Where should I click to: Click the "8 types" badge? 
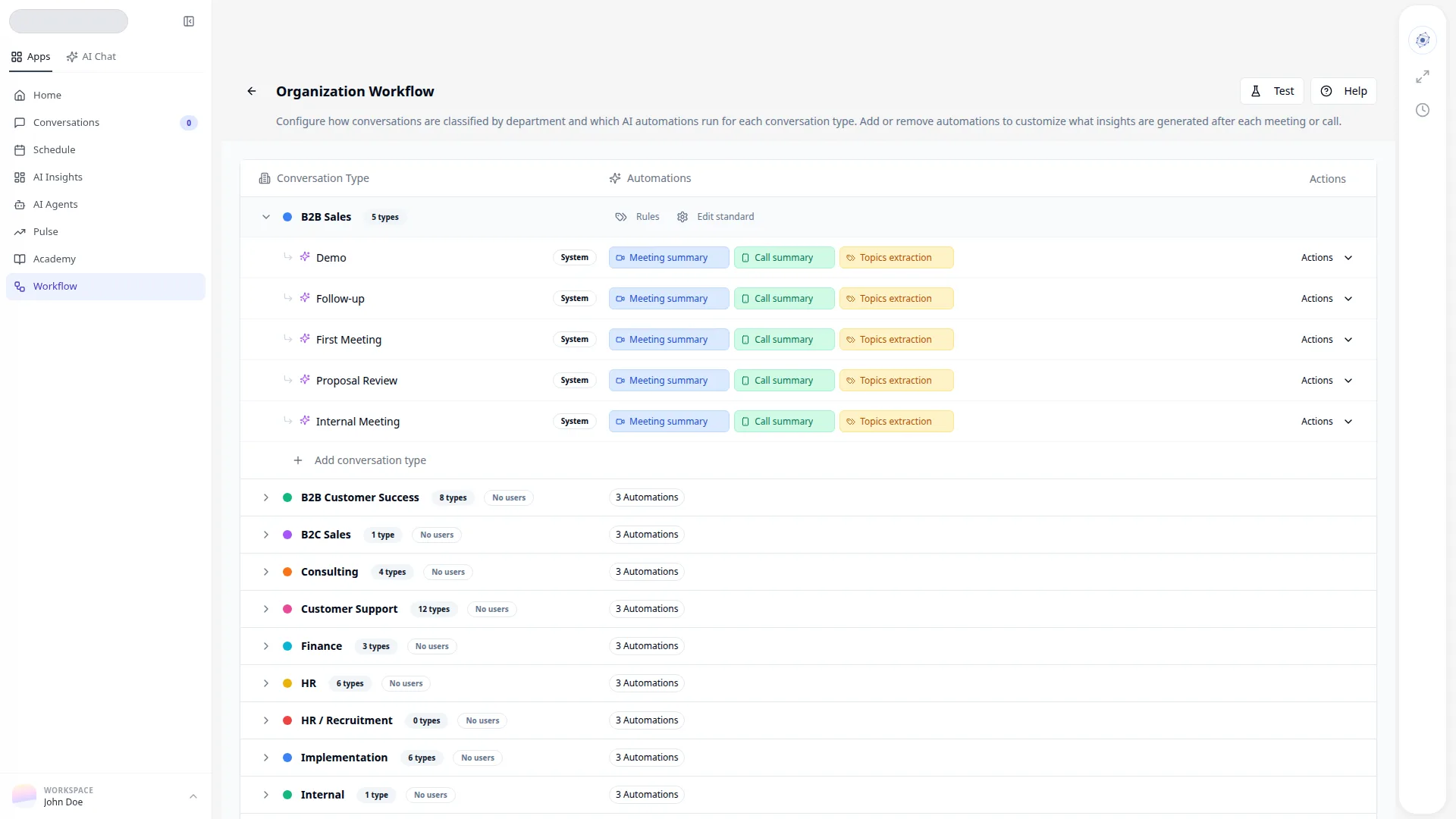coord(453,498)
